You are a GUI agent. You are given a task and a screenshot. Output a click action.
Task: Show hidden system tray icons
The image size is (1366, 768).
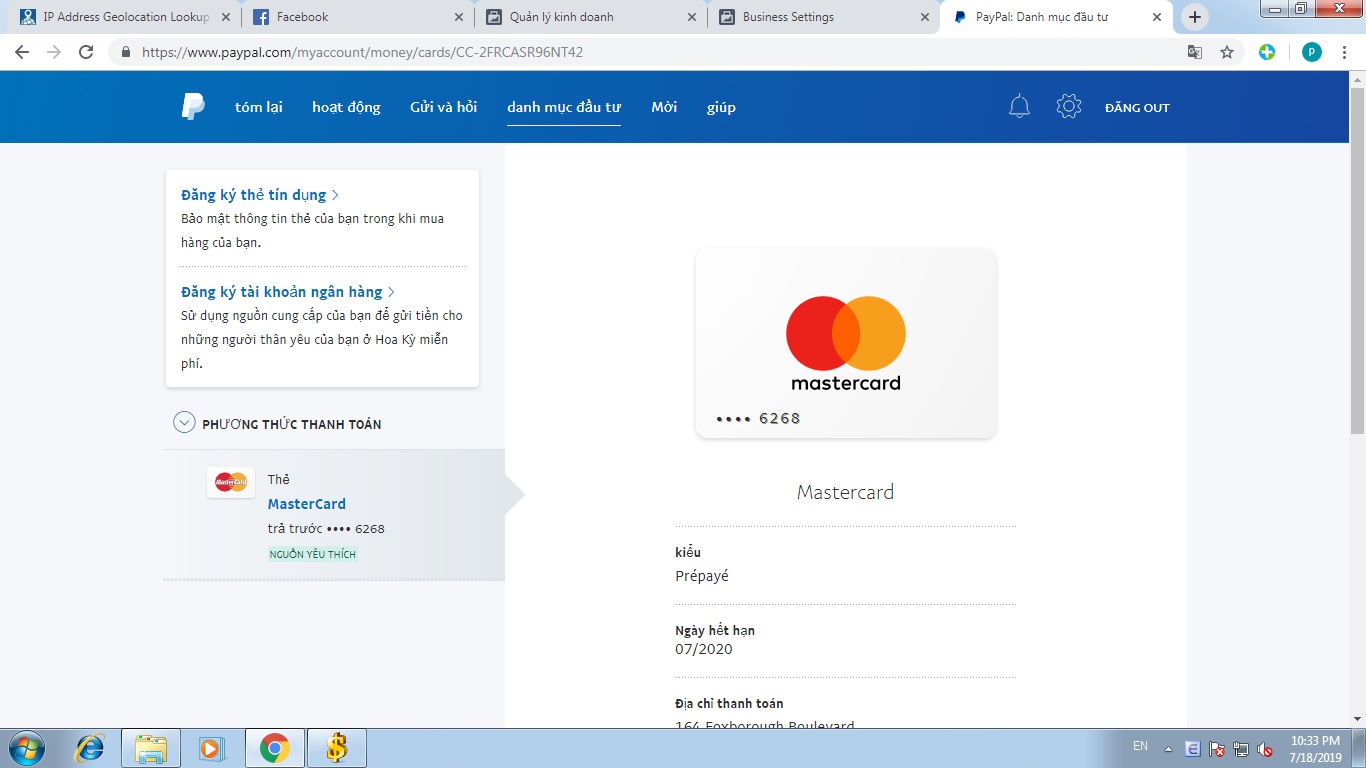[x=1168, y=748]
